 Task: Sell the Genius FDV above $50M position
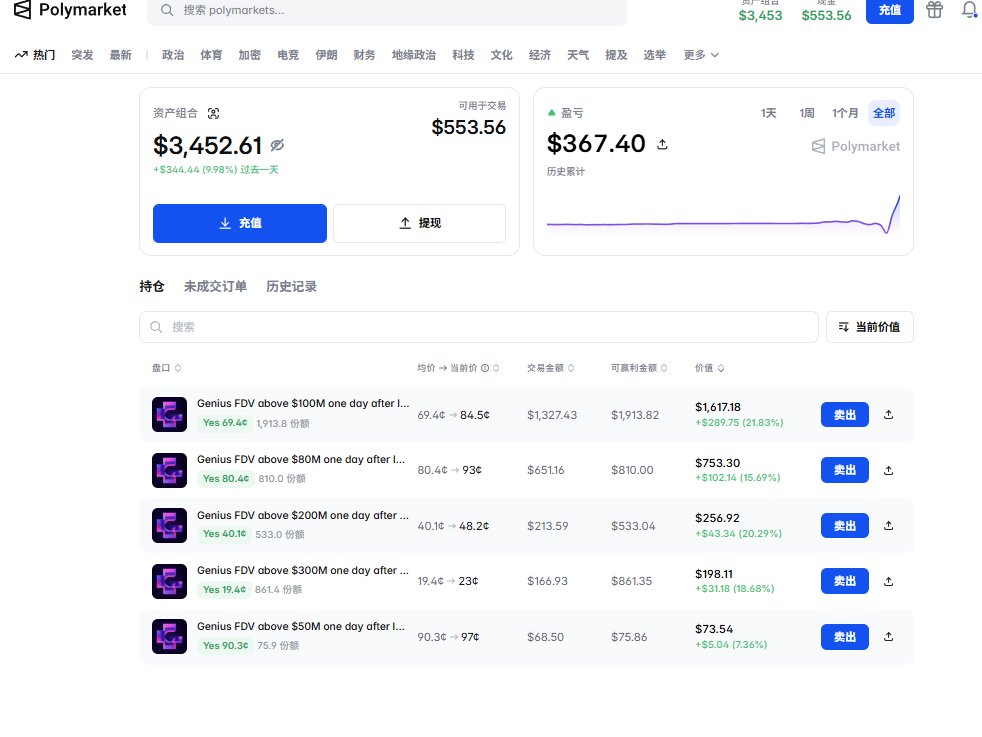(844, 636)
